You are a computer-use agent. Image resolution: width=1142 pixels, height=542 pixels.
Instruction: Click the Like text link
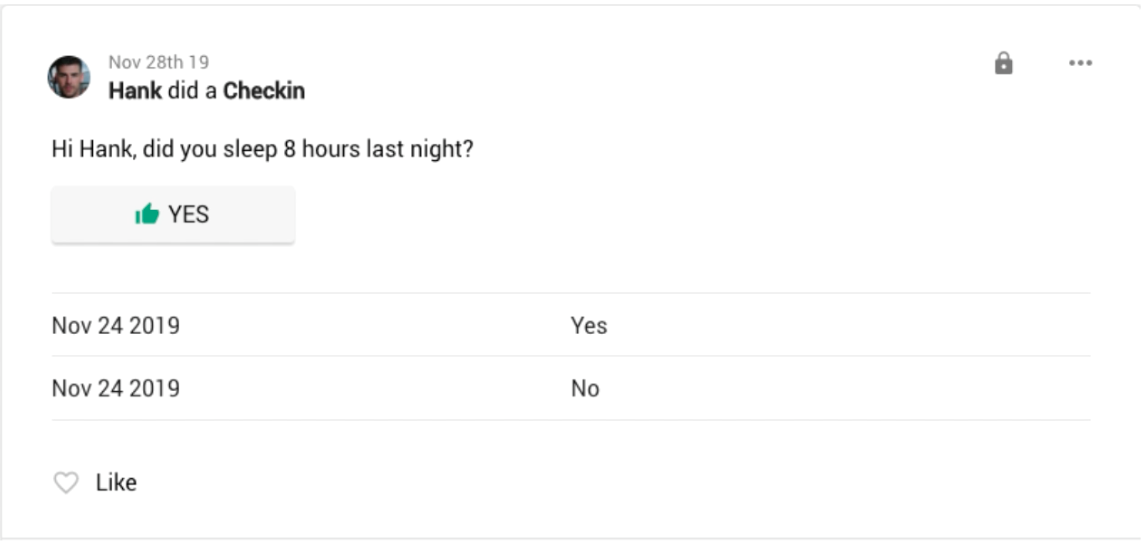coord(116,483)
